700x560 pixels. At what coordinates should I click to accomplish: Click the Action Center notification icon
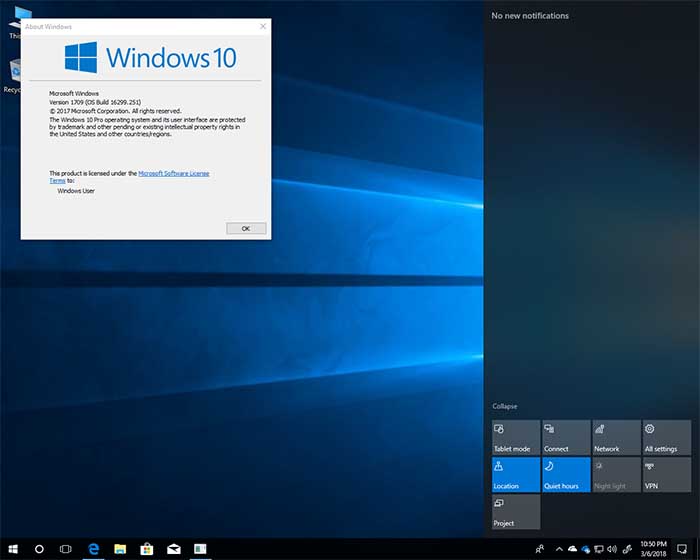tap(684, 549)
